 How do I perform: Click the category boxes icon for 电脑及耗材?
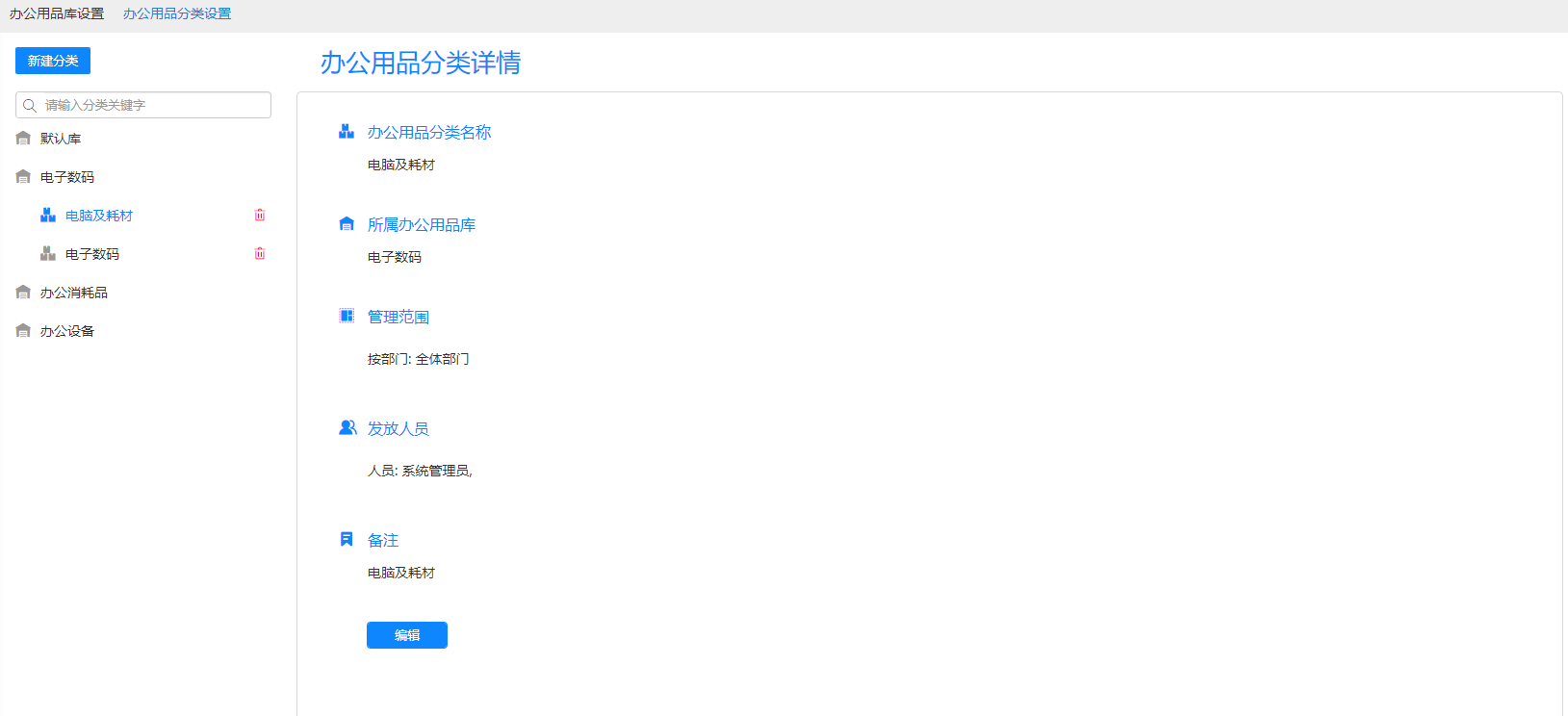click(48, 216)
